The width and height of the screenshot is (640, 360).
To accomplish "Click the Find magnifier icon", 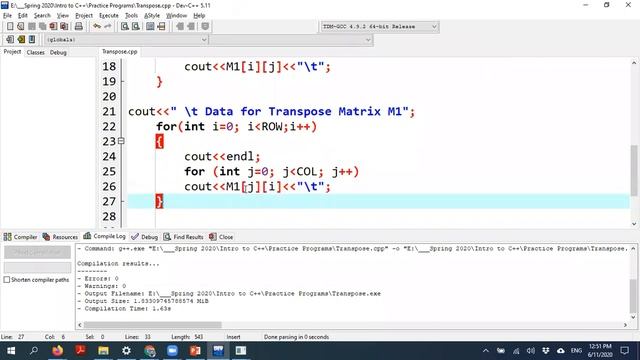I will click(125, 27).
